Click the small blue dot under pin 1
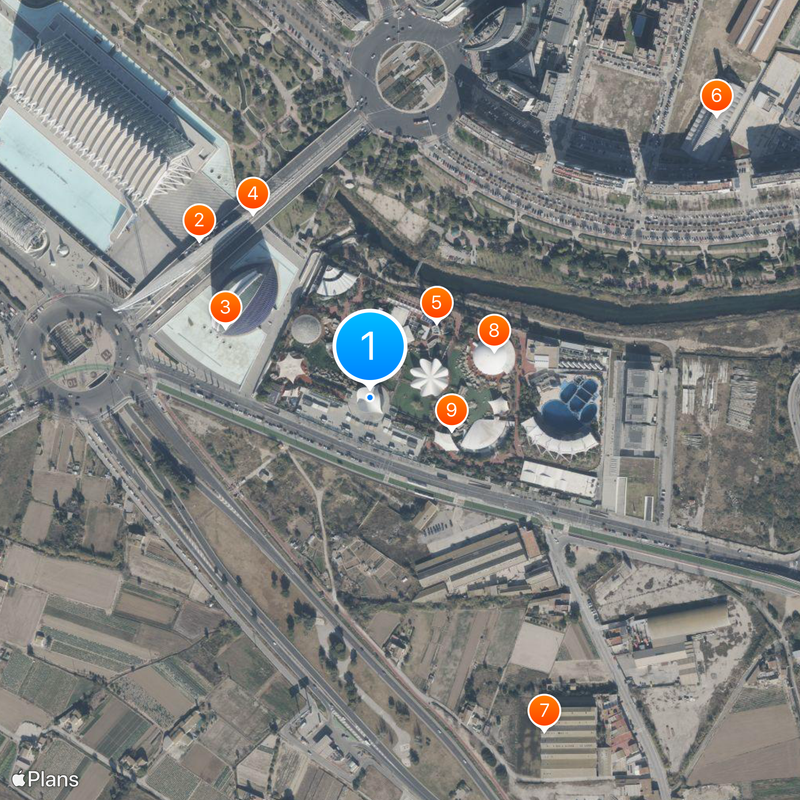The height and width of the screenshot is (800, 800). (x=370, y=396)
